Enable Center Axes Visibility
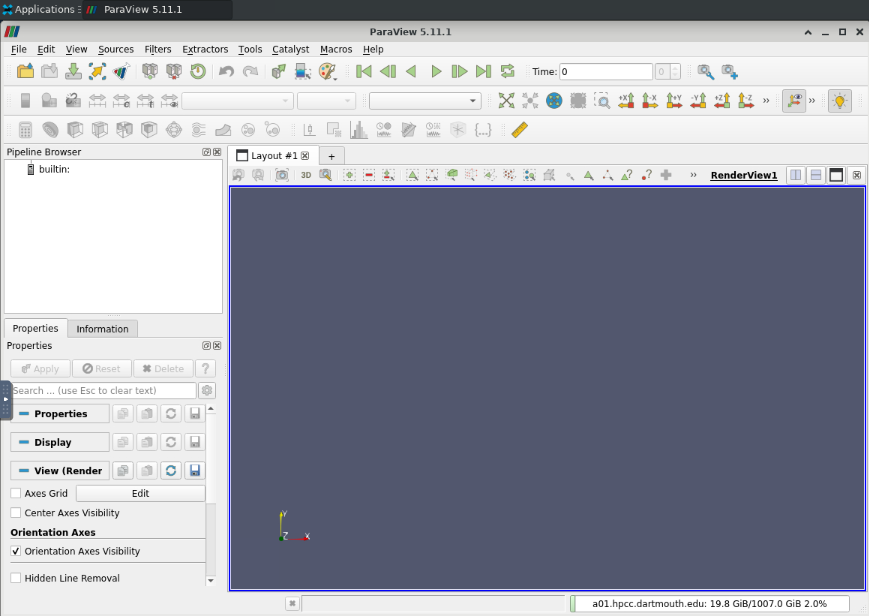This screenshot has height=616, width=869. [x=16, y=513]
